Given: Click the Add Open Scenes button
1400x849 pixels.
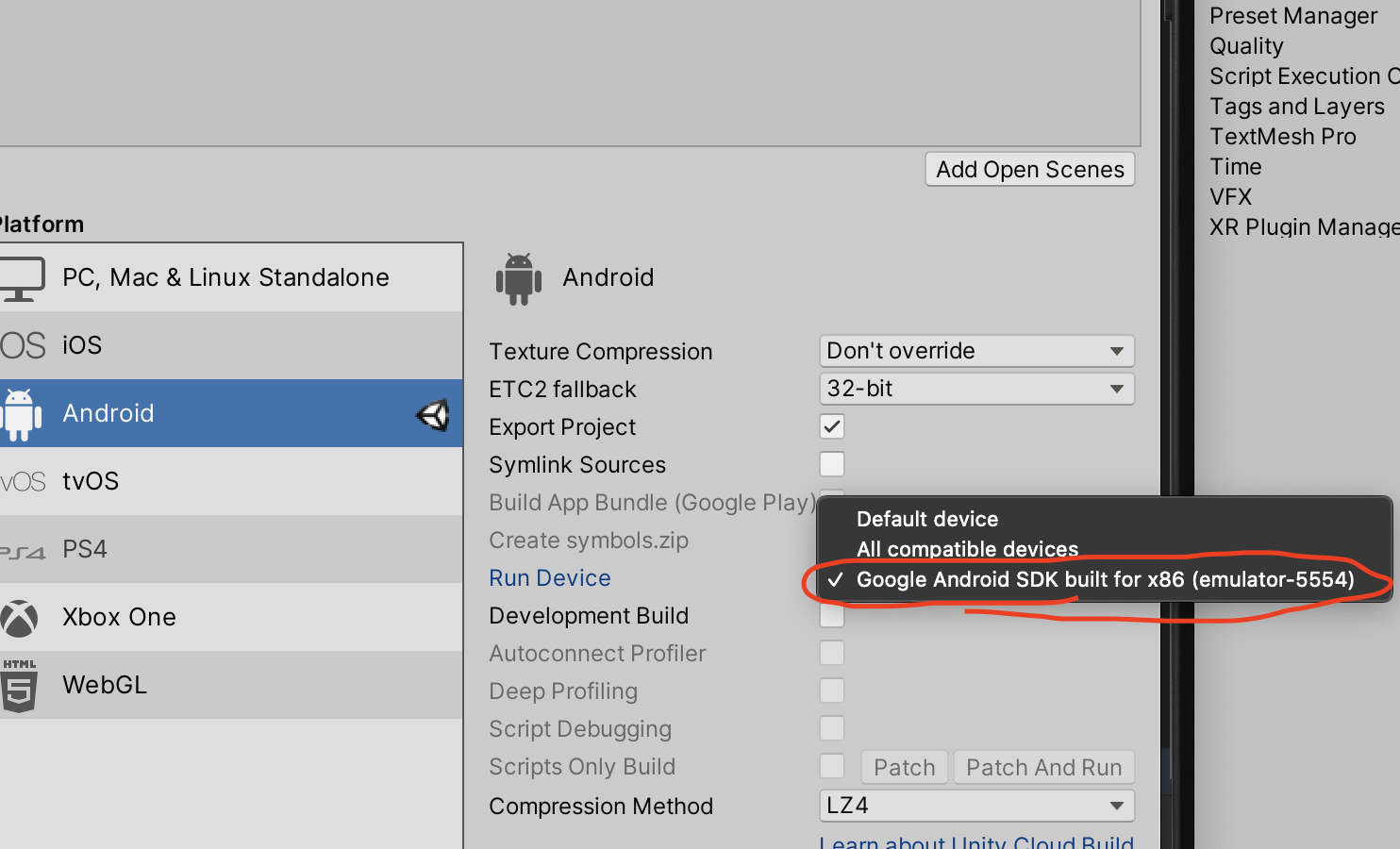Looking at the screenshot, I should click(1030, 170).
